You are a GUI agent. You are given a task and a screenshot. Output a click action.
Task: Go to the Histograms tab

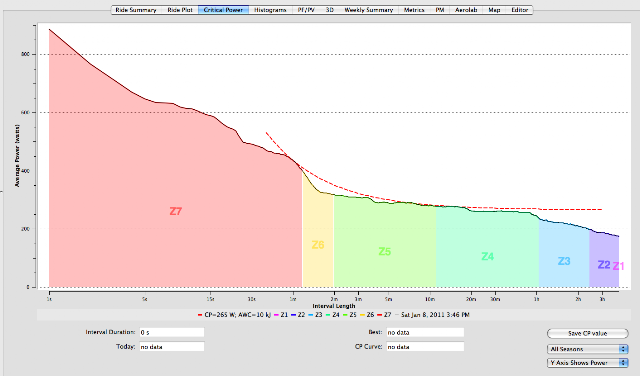[270, 10]
